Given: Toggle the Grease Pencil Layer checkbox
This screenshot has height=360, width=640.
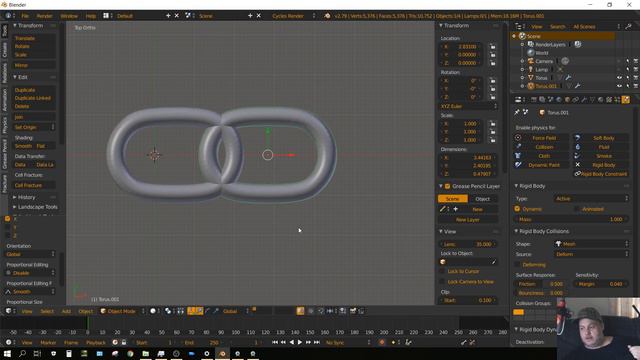Looking at the screenshot, I should pyautogui.click(x=447, y=186).
